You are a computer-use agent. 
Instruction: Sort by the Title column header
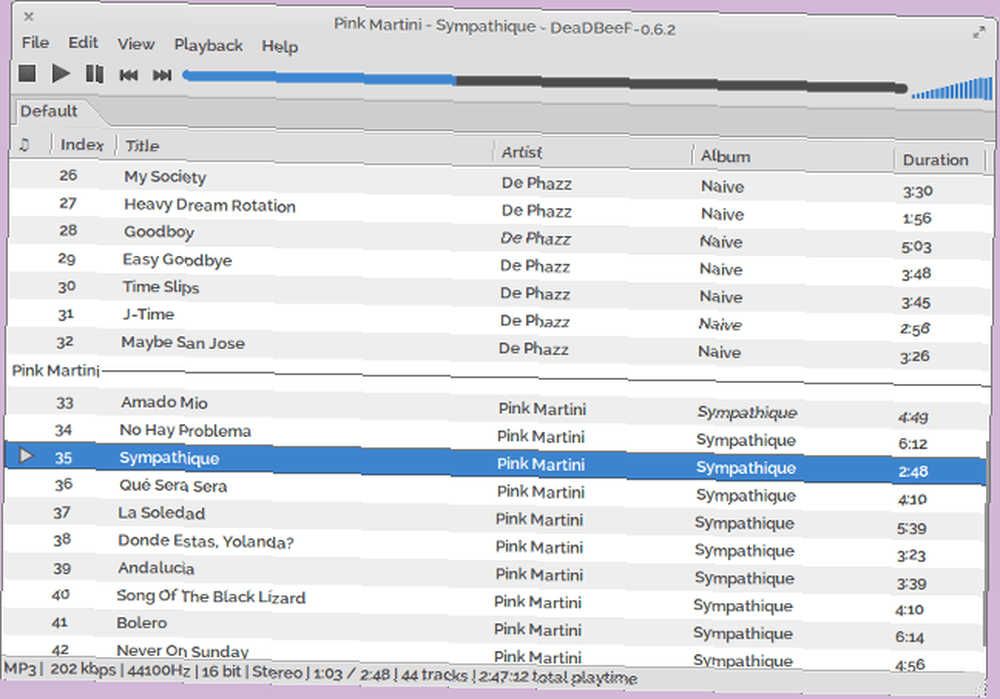tap(142, 146)
